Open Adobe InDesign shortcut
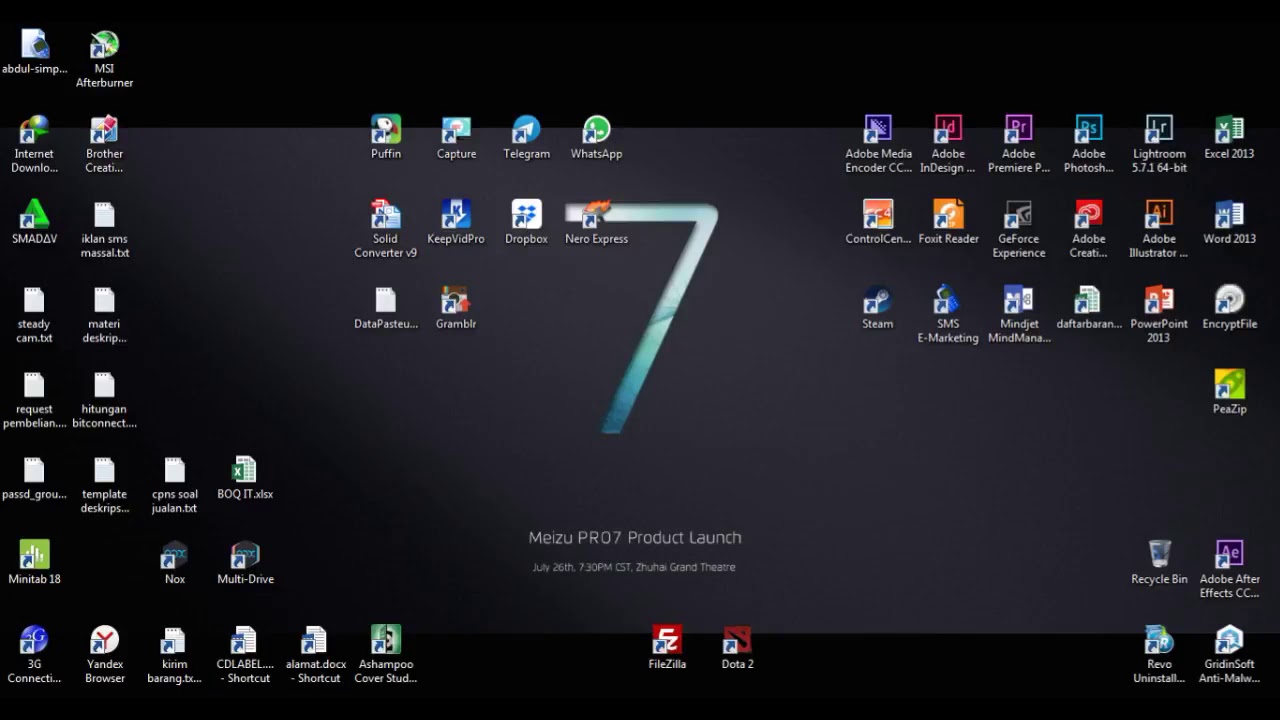 click(948, 130)
